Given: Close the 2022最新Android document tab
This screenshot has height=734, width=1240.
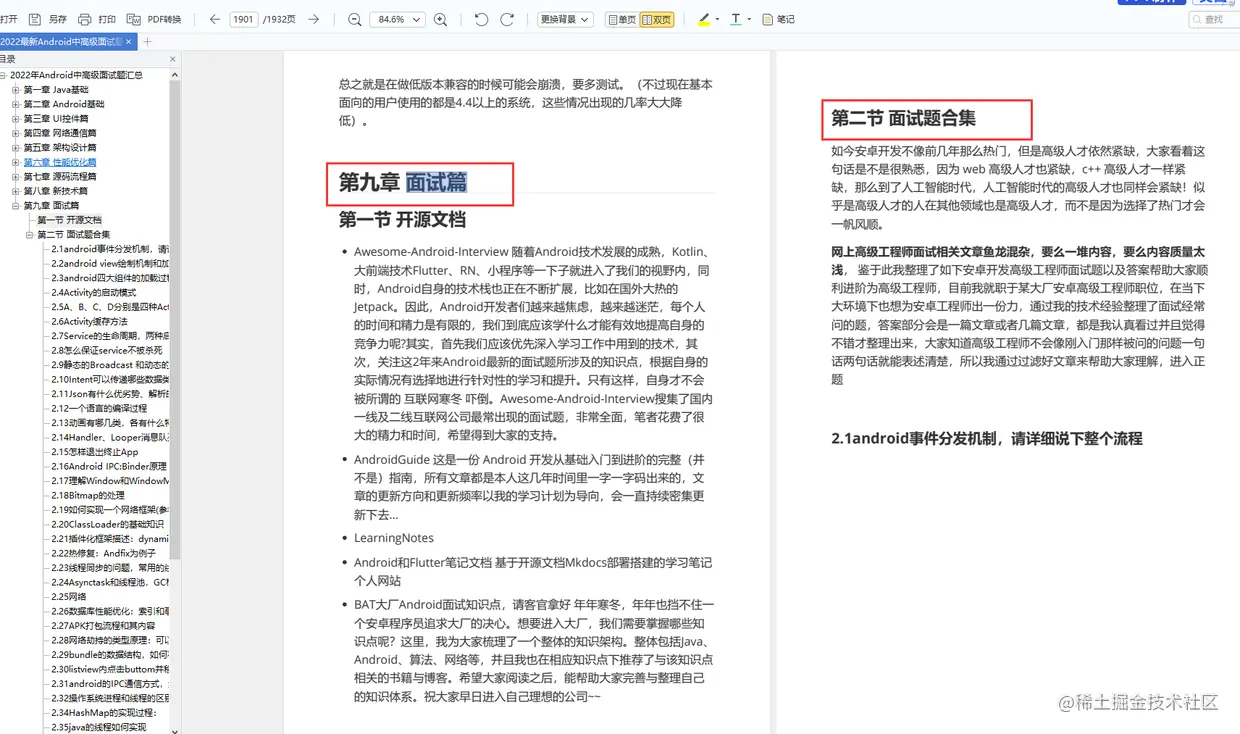Looking at the screenshot, I should 127,41.
